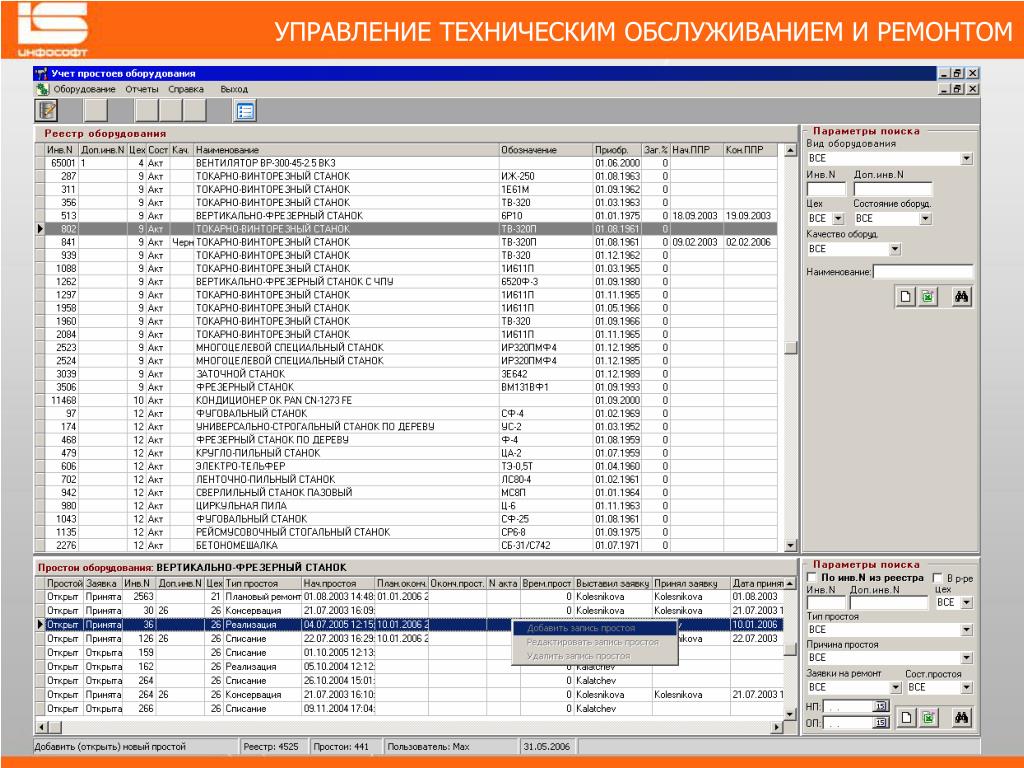Image resolution: width=1024 pixels, height=768 pixels.
Task: Click Доп.инв.N field in downtime search parameters
Action: (x=888, y=602)
